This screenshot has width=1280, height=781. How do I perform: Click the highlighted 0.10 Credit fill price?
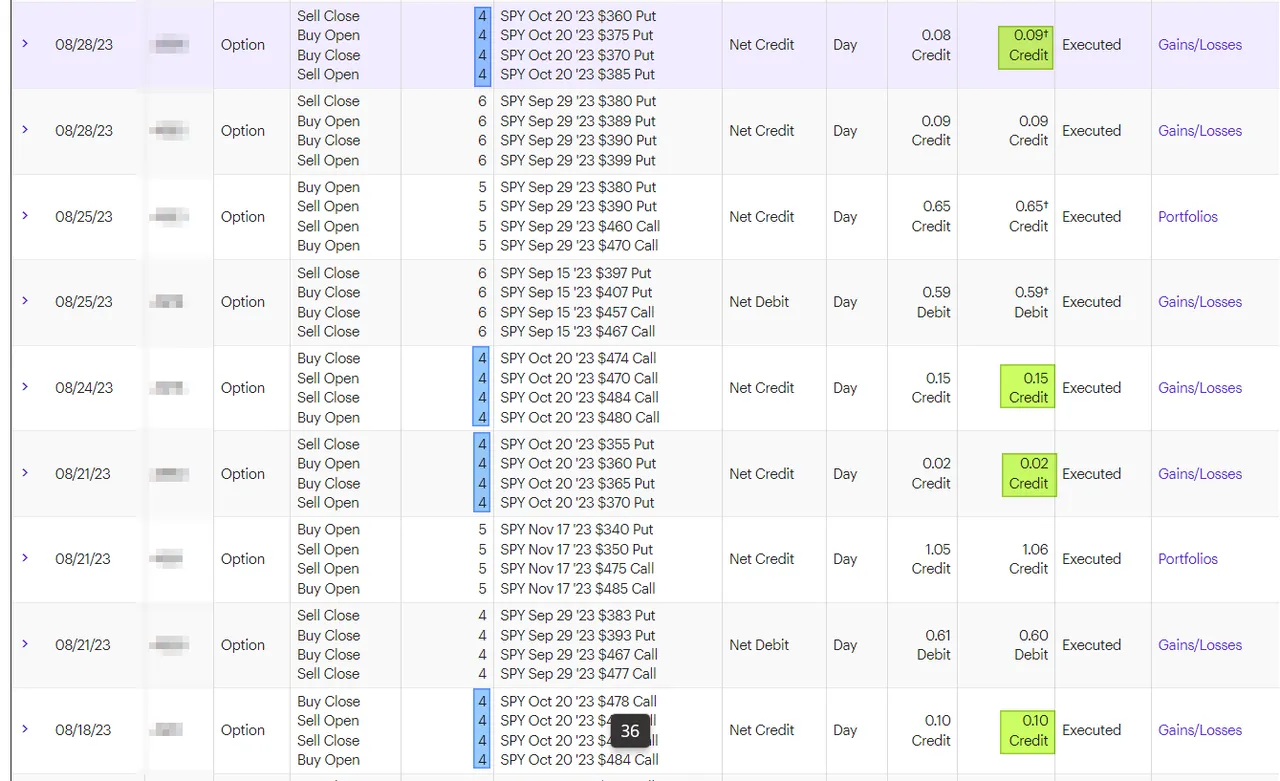[1027, 730]
